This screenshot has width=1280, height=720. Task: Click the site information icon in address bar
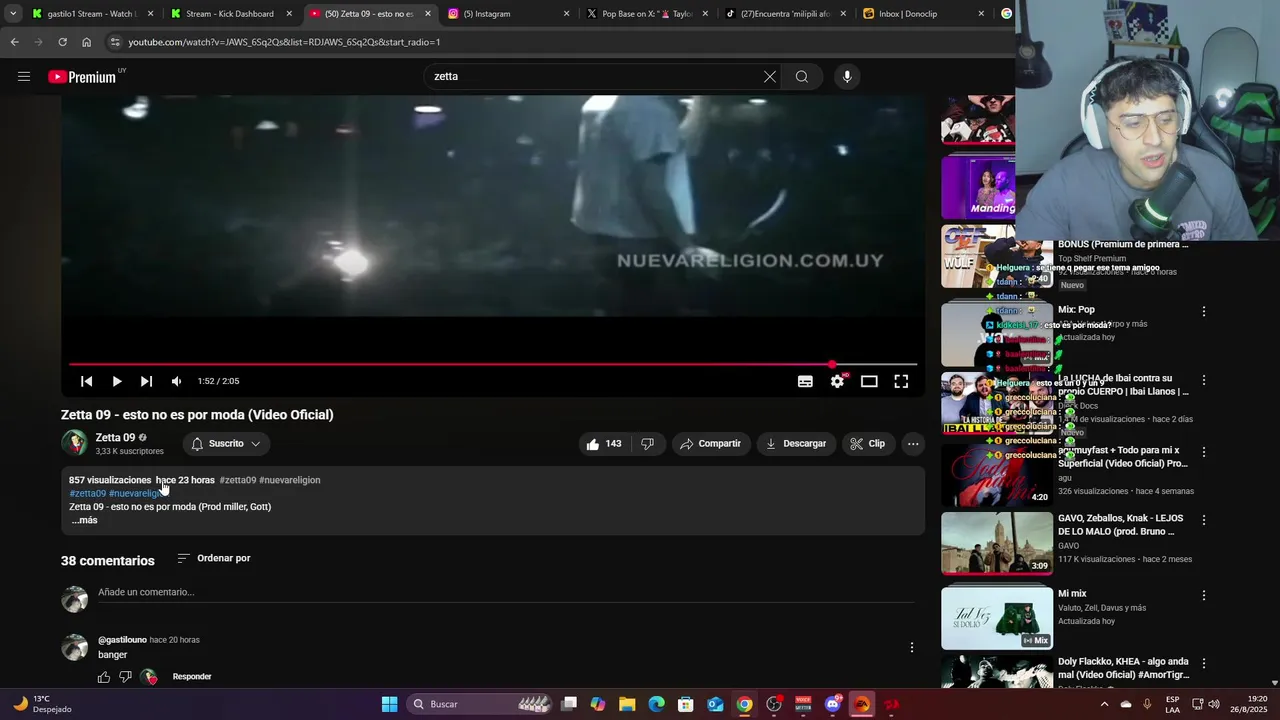click(115, 42)
